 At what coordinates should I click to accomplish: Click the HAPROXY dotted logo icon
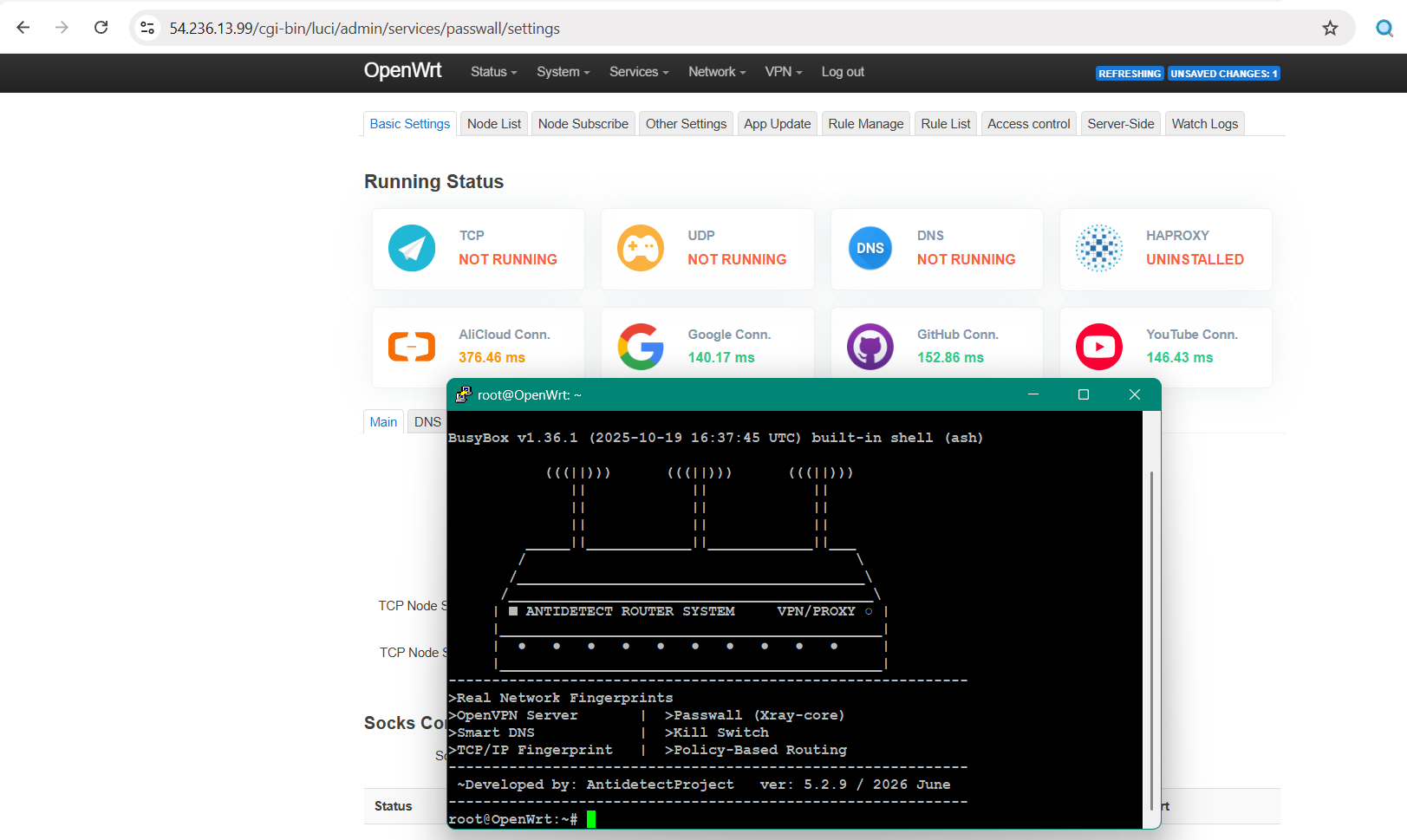1099,248
